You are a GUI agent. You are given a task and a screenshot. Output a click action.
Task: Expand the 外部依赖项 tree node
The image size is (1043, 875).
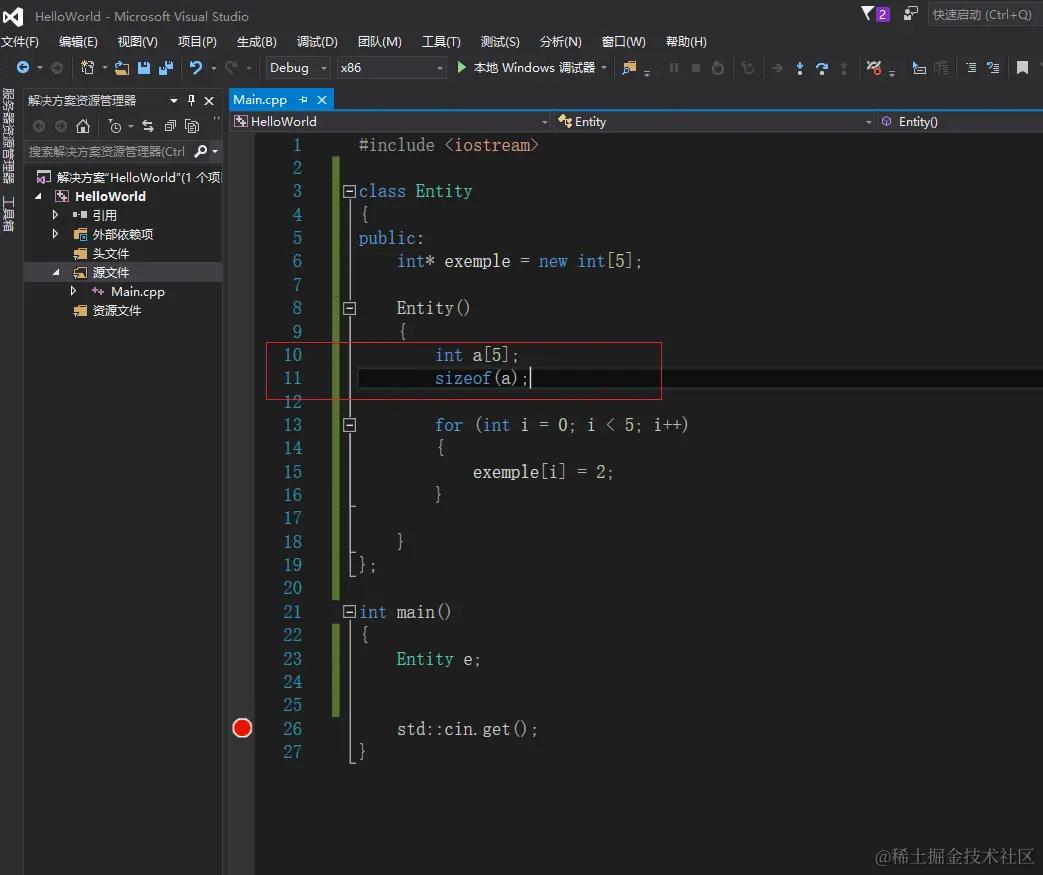tap(55, 234)
